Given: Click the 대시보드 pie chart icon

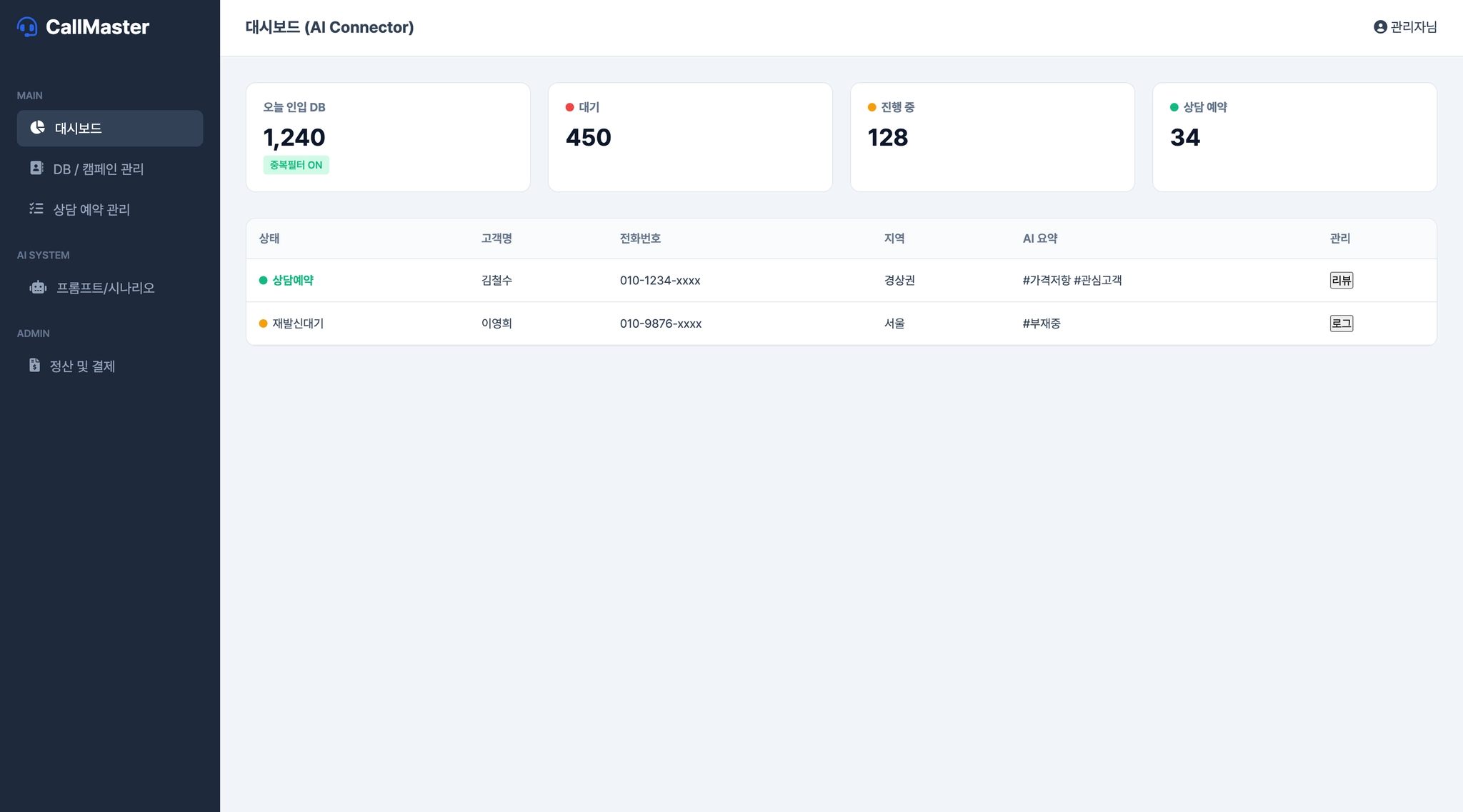Looking at the screenshot, I should (x=37, y=127).
